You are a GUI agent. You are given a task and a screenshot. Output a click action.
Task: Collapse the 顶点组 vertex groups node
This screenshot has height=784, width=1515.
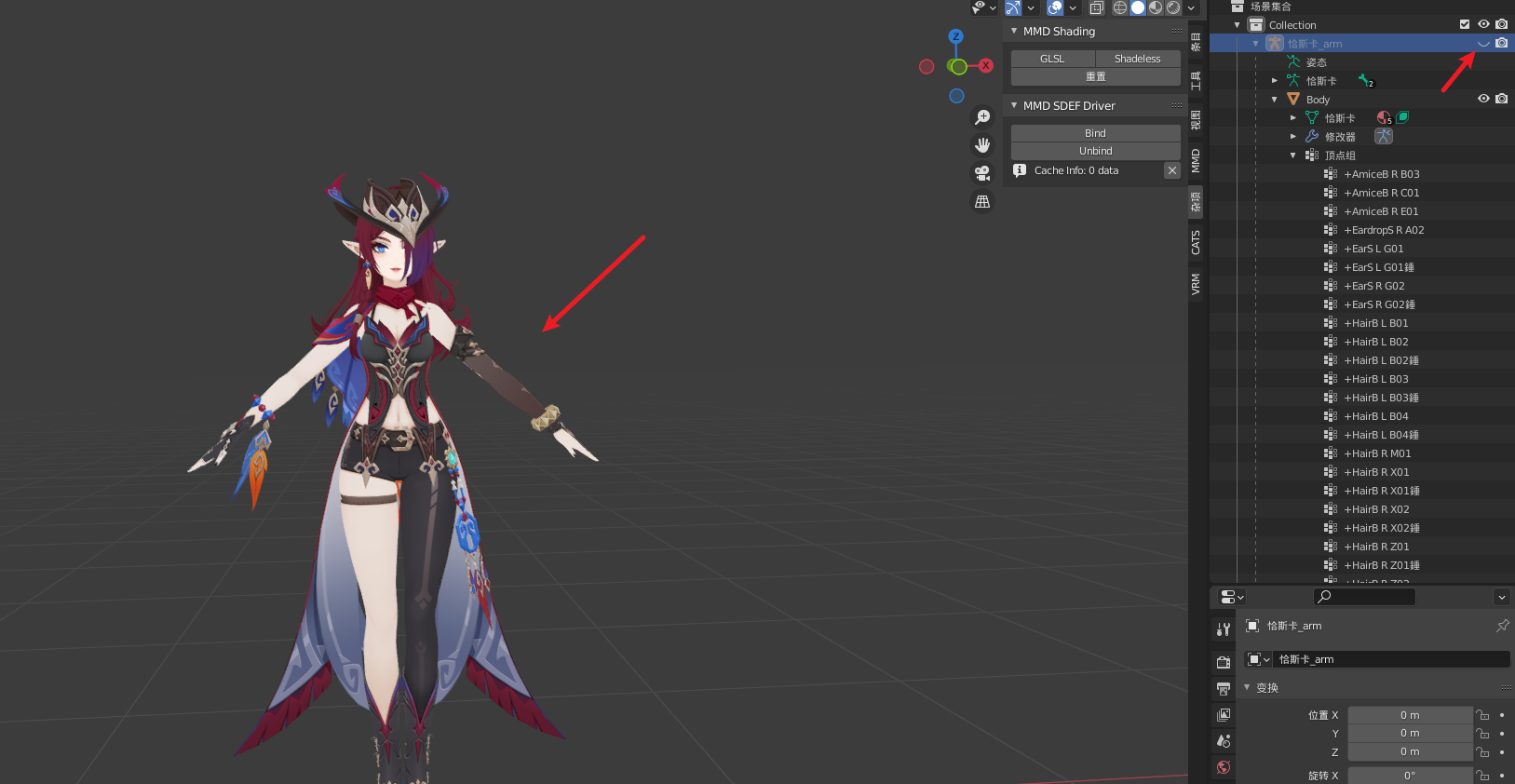pyautogui.click(x=1293, y=155)
